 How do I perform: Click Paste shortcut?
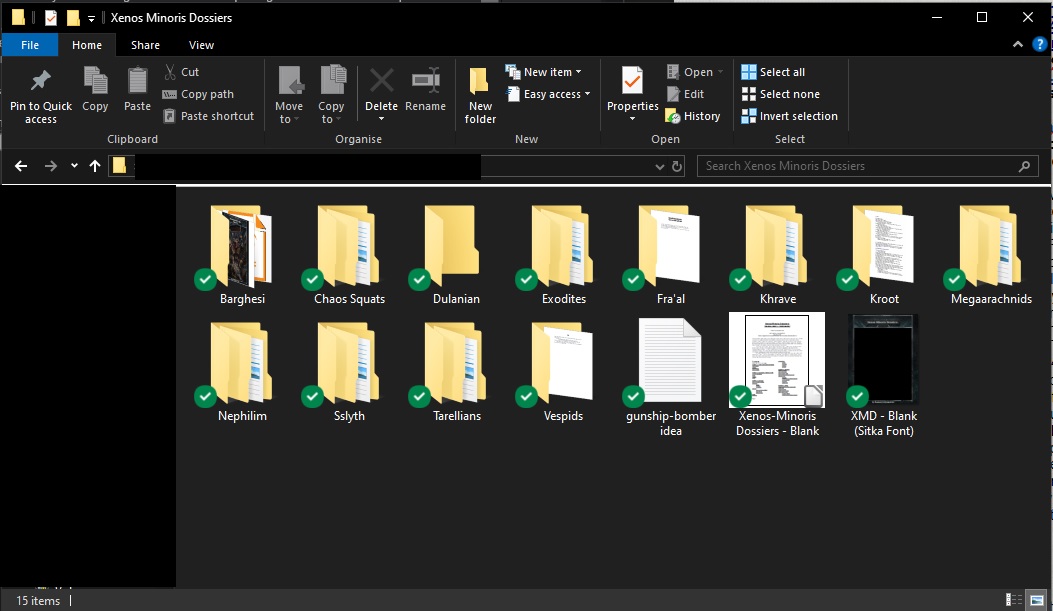(209, 116)
